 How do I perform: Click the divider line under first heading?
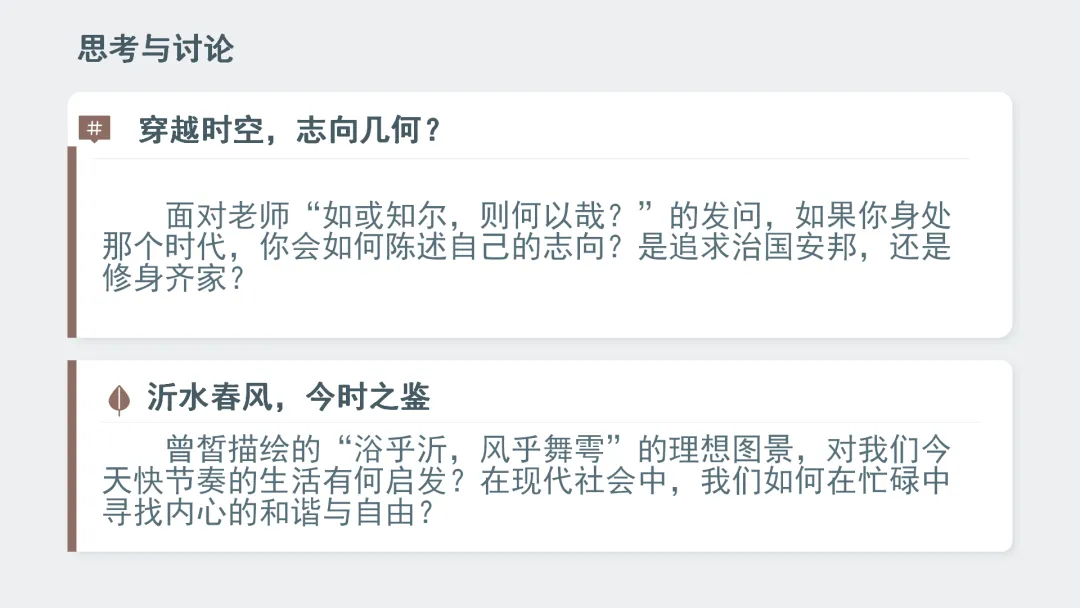(530, 159)
